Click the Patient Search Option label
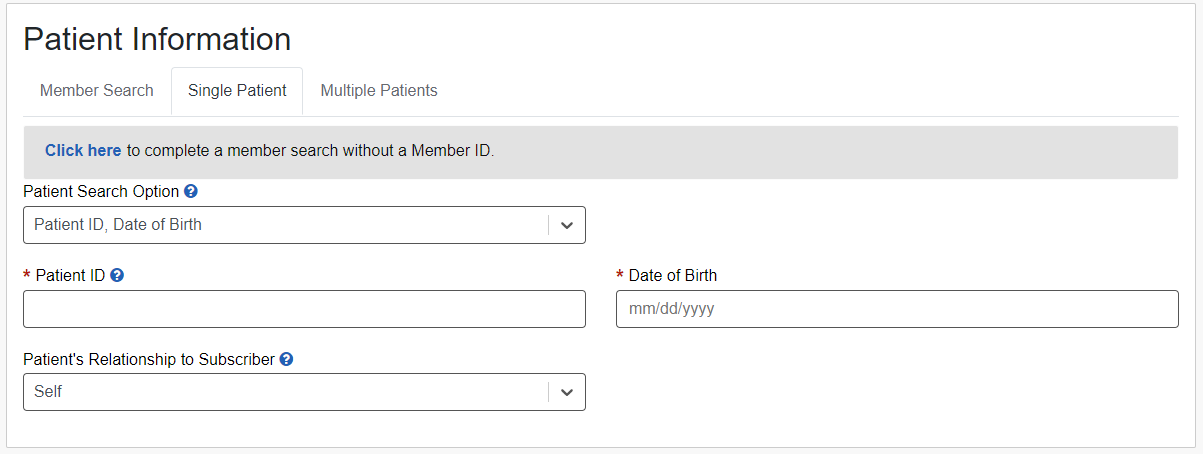Viewport: 1203px width, 454px height. 101,191
